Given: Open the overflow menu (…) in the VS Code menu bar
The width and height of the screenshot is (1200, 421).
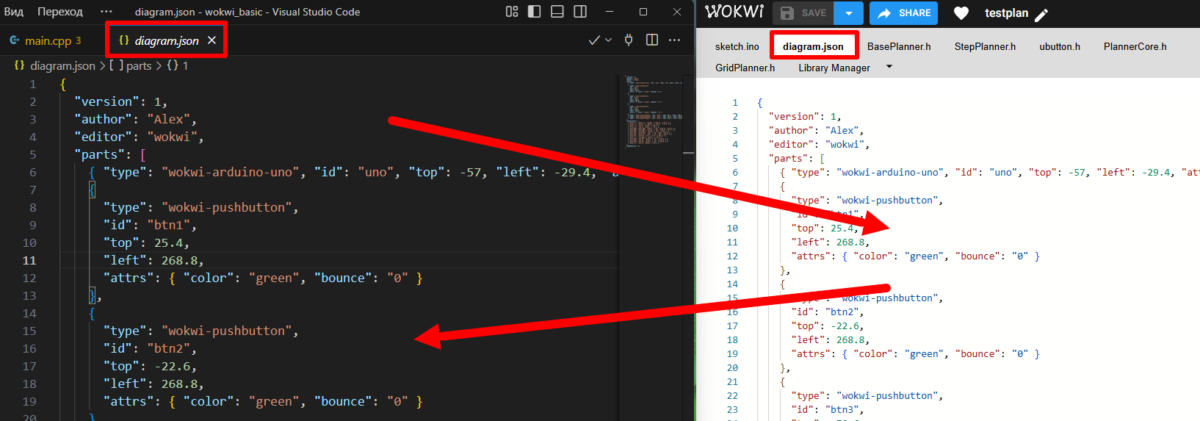Looking at the screenshot, I should 107,12.
